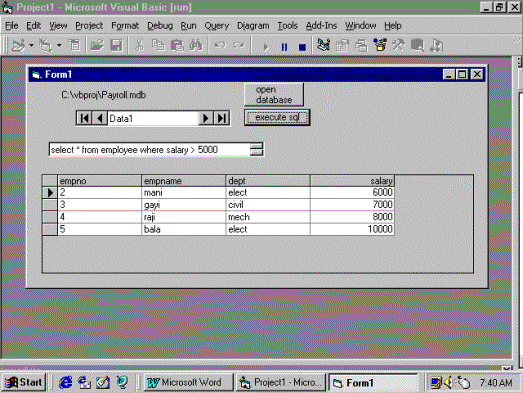Image resolution: width=523 pixels, height=393 pixels.
Task: Open the Edit menu
Action: pos(33,26)
